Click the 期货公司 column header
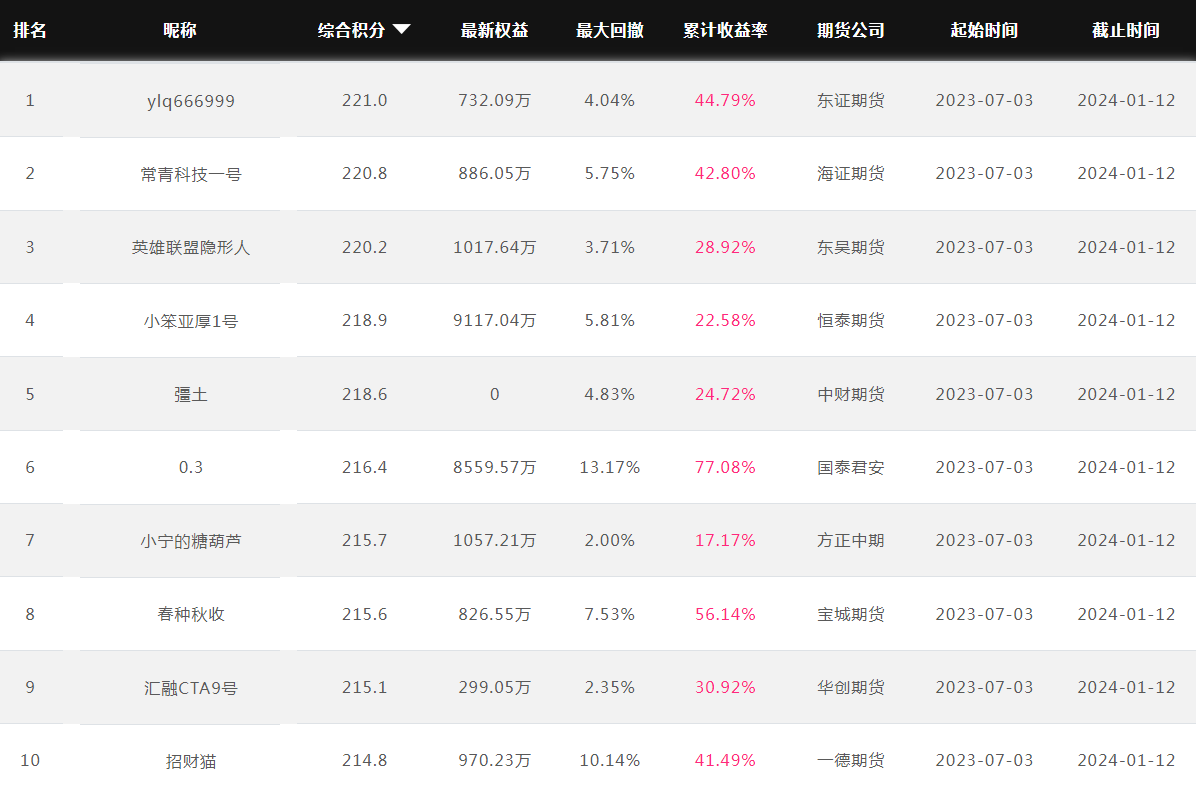Image resolution: width=1196 pixels, height=794 pixels. tap(850, 31)
